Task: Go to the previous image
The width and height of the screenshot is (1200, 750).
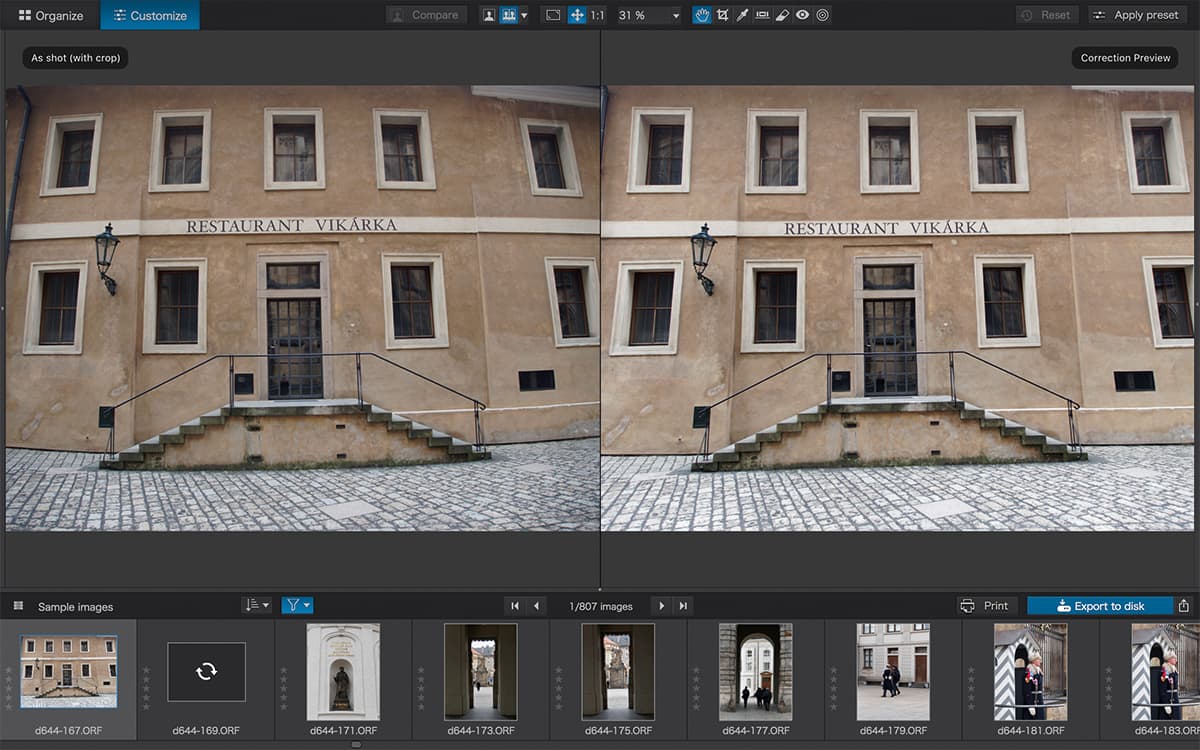Action: pyautogui.click(x=537, y=606)
